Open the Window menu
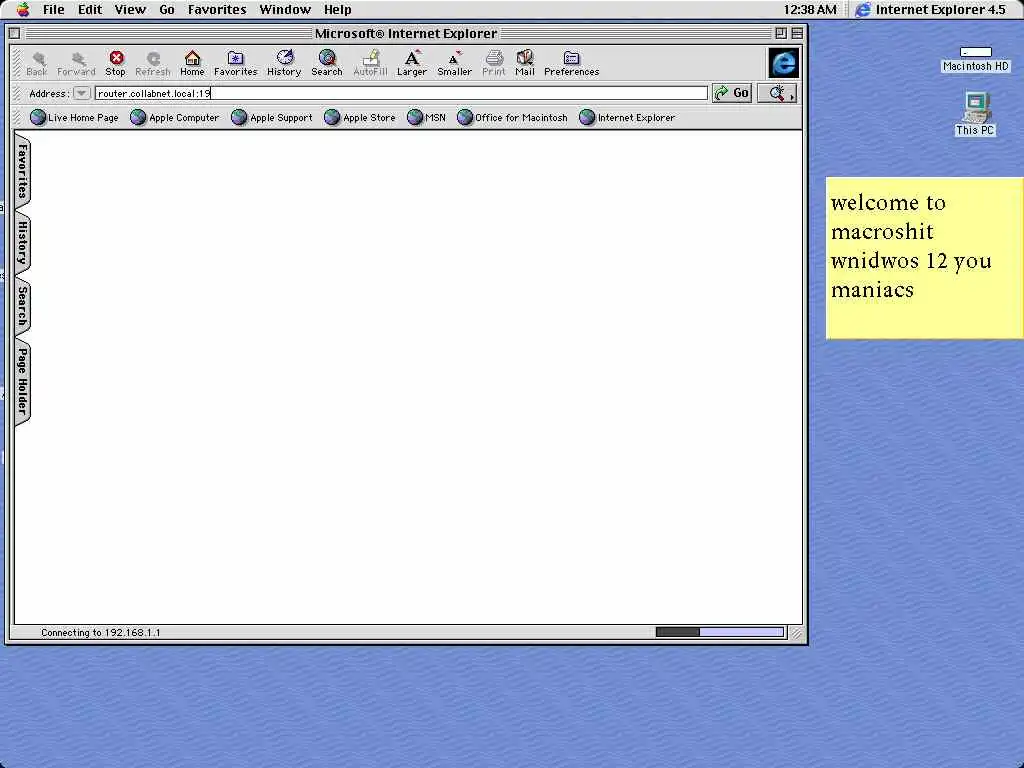Viewport: 1024px width, 768px height. (285, 9)
